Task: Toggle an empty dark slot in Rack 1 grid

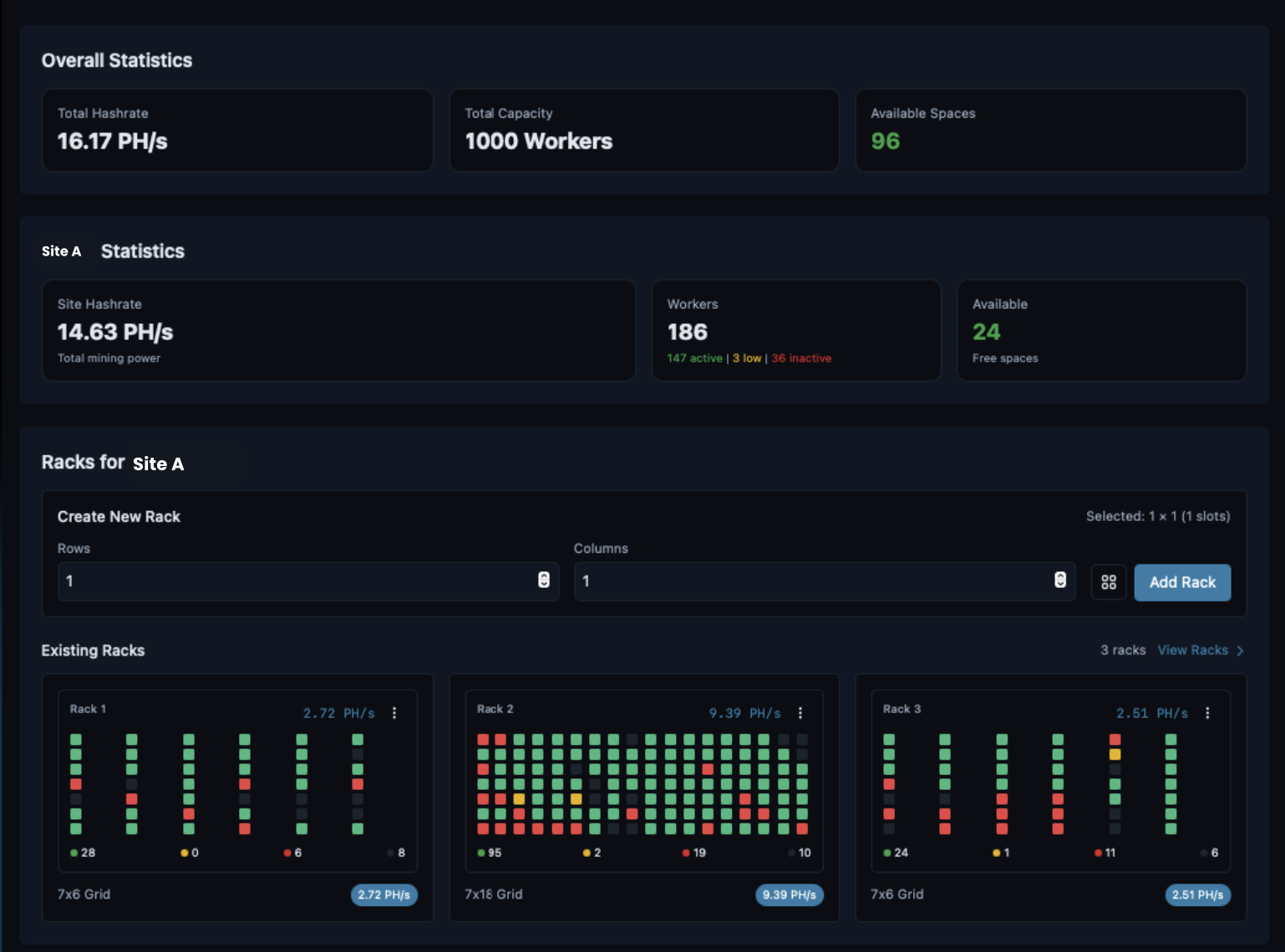Action: [77, 798]
